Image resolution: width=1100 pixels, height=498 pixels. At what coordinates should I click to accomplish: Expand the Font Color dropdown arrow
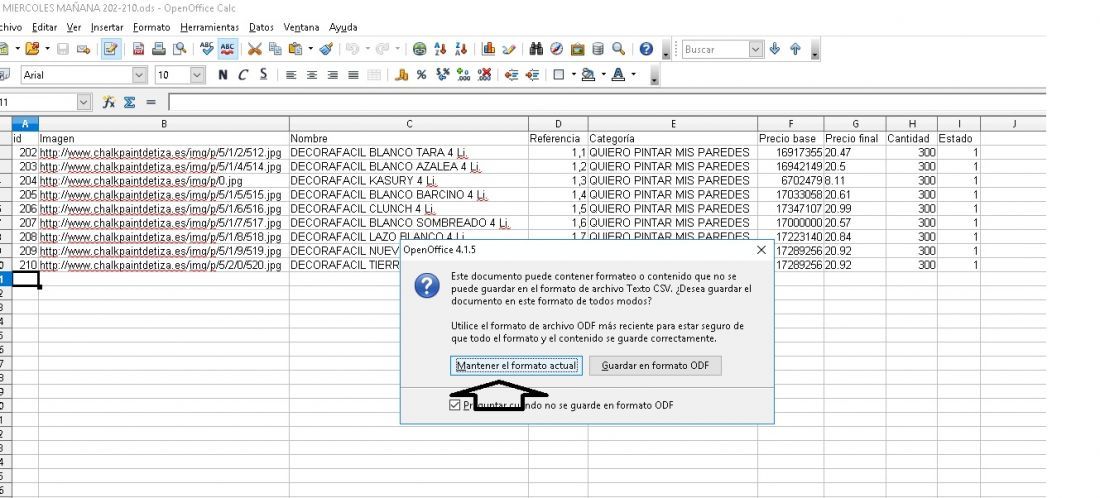633,74
